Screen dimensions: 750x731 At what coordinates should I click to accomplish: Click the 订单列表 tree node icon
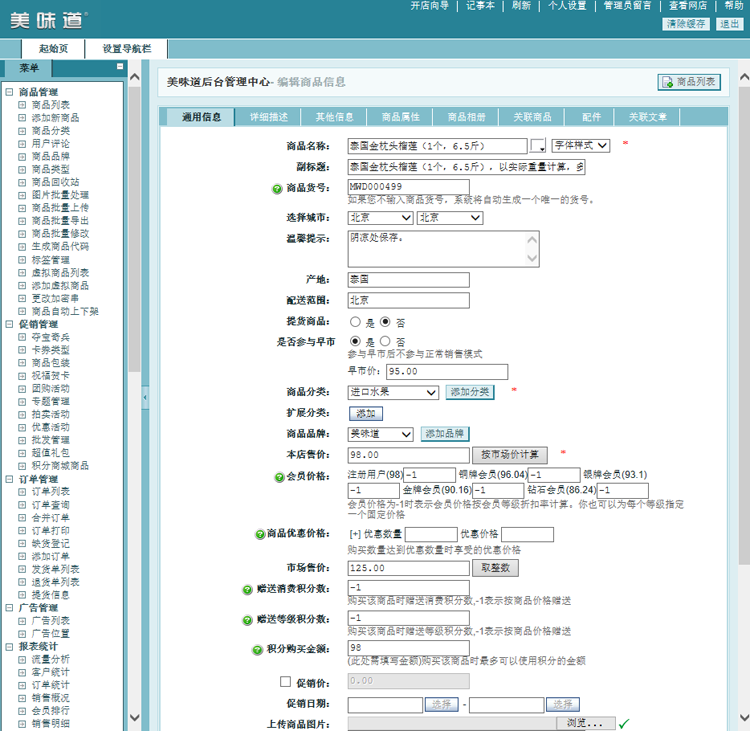pos(22,492)
